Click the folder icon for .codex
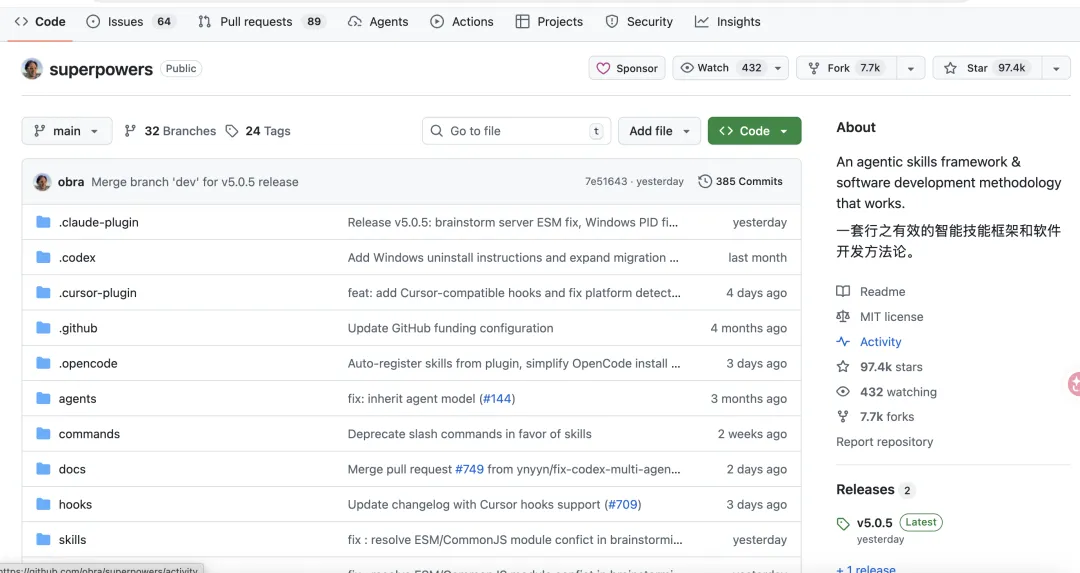This screenshot has width=1080, height=573. click(43, 257)
